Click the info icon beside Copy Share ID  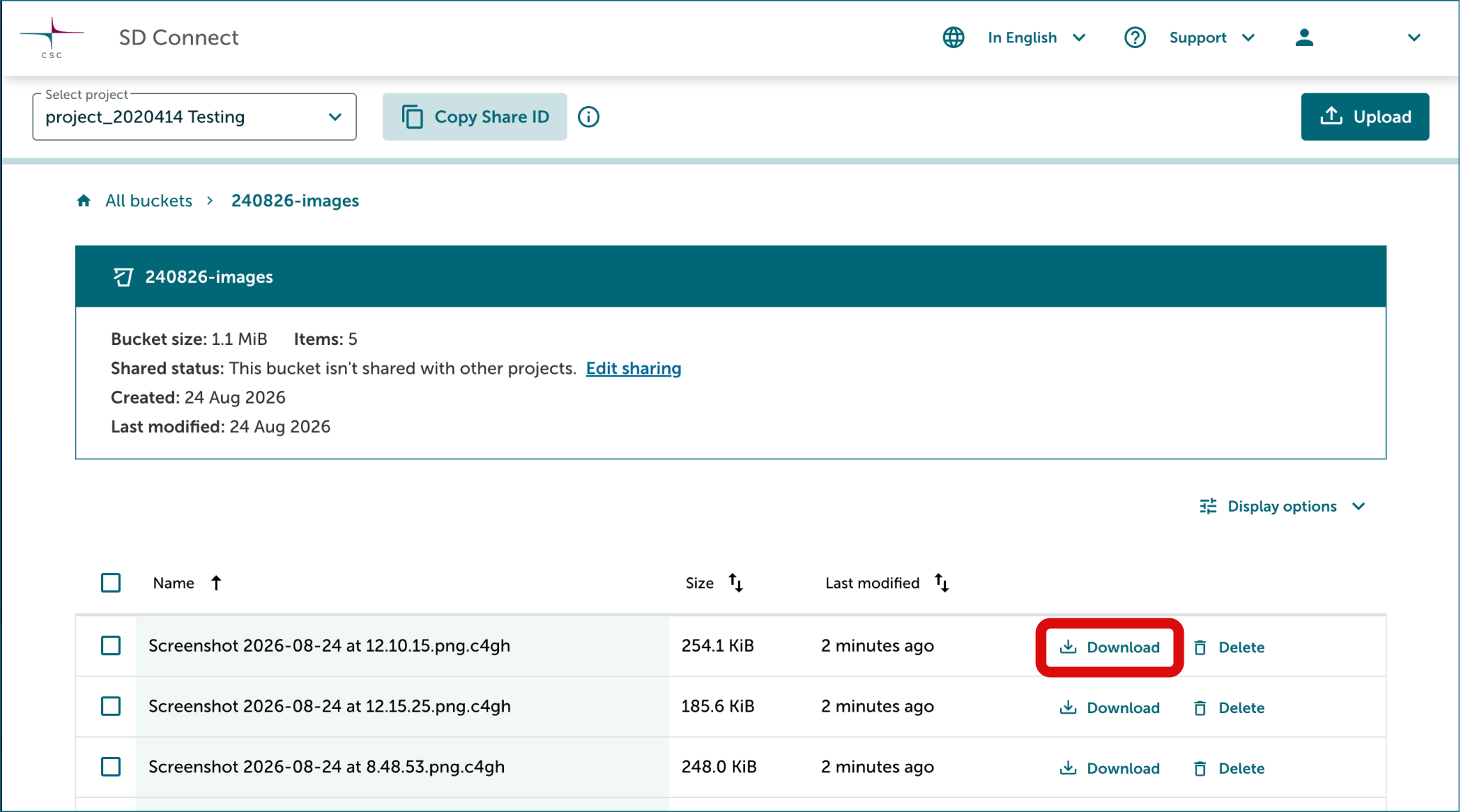coord(589,117)
